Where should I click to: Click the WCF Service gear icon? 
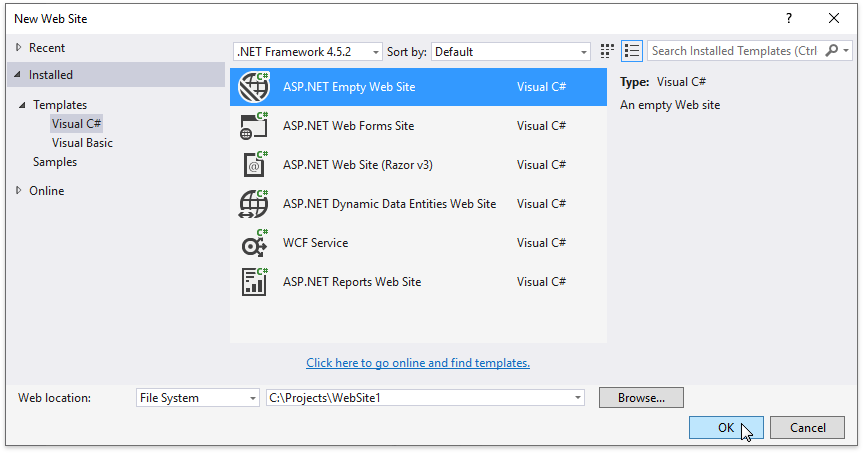254,243
